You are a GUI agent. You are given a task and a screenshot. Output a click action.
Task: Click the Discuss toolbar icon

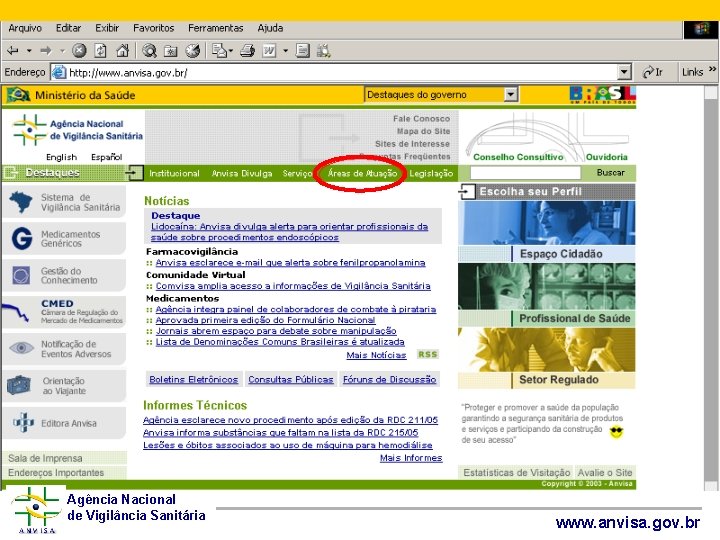(x=303, y=51)
